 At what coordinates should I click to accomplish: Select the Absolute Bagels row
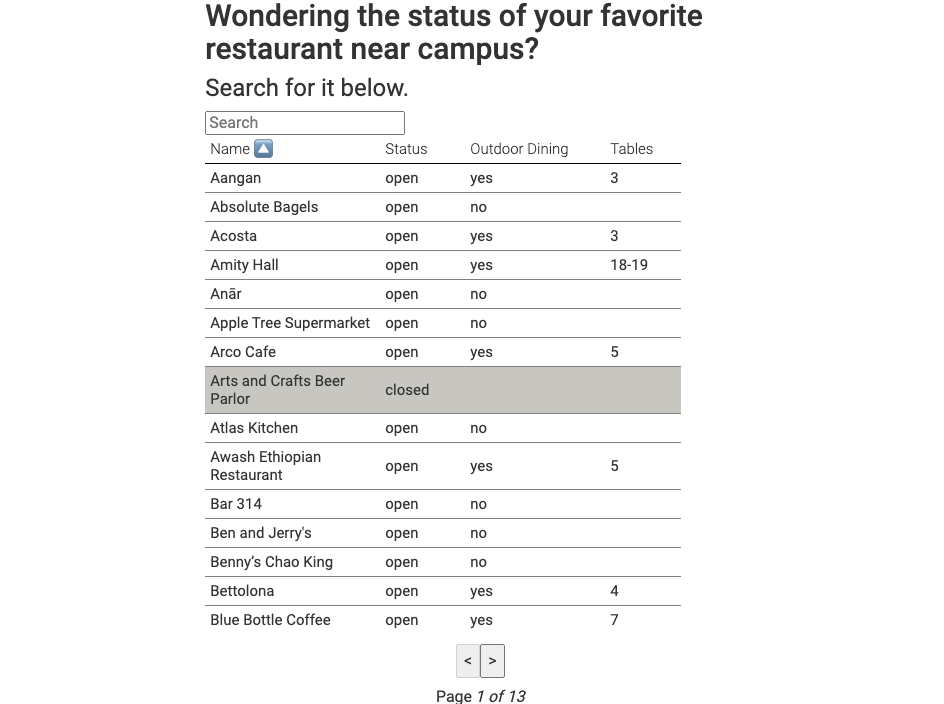pos(443,207)
